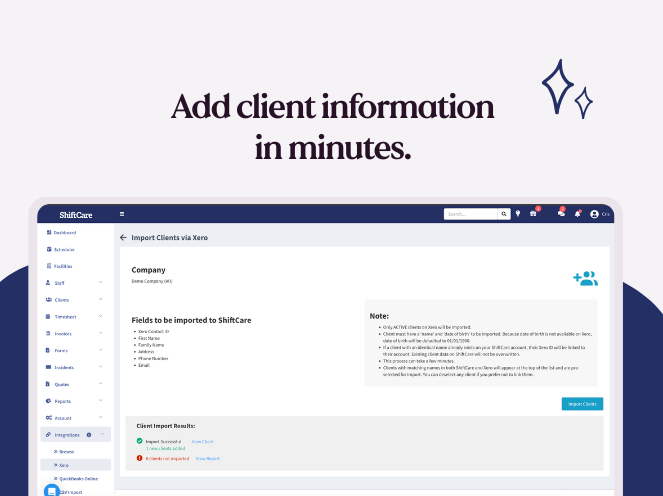Image resolution: width=663 pixels, height=496 pixels.
Task: Click the Reports chart icon
Action: pyautogui.click(x=48, y=401)
